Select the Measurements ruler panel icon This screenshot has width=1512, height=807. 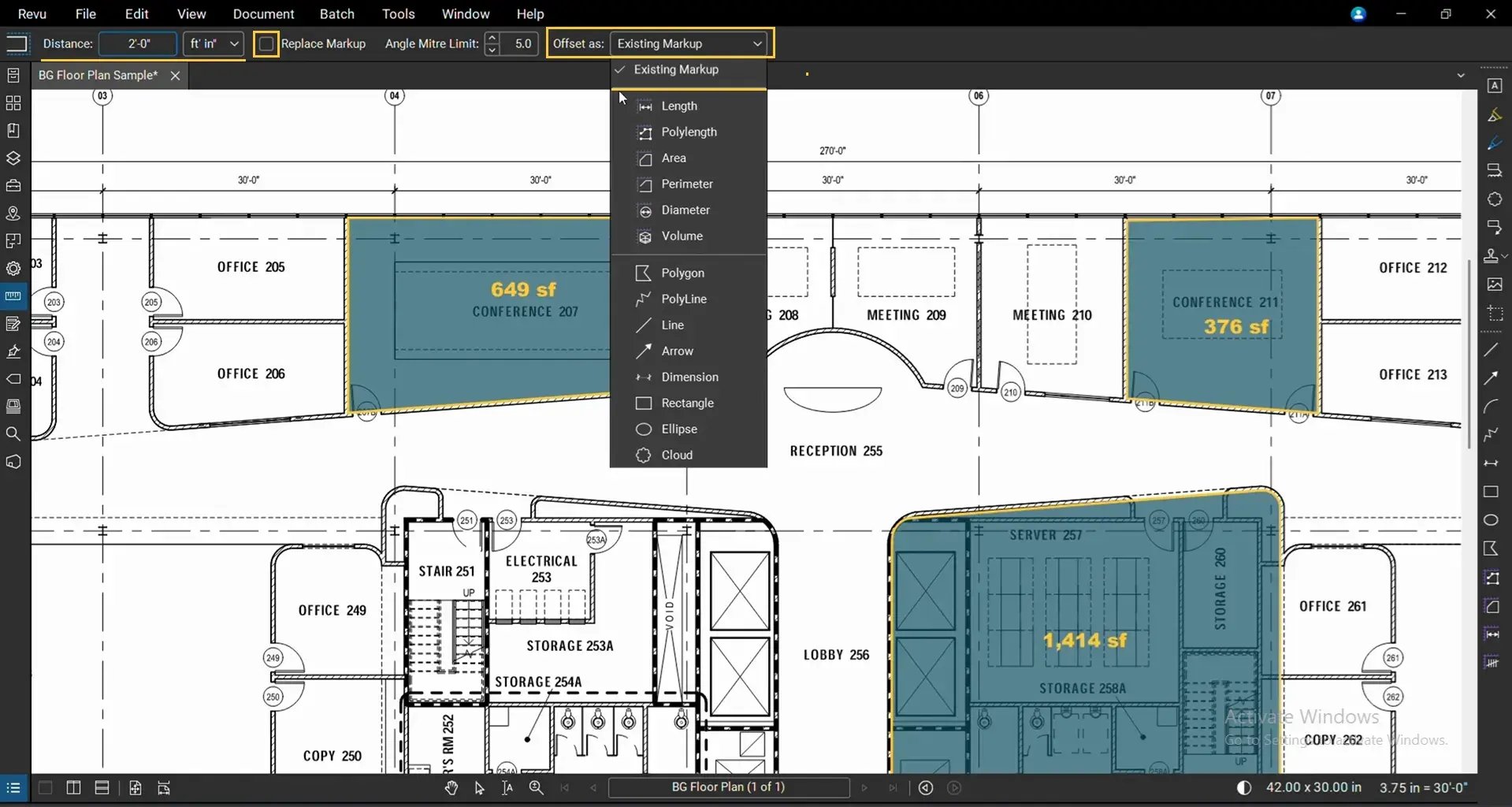(13, 296)
